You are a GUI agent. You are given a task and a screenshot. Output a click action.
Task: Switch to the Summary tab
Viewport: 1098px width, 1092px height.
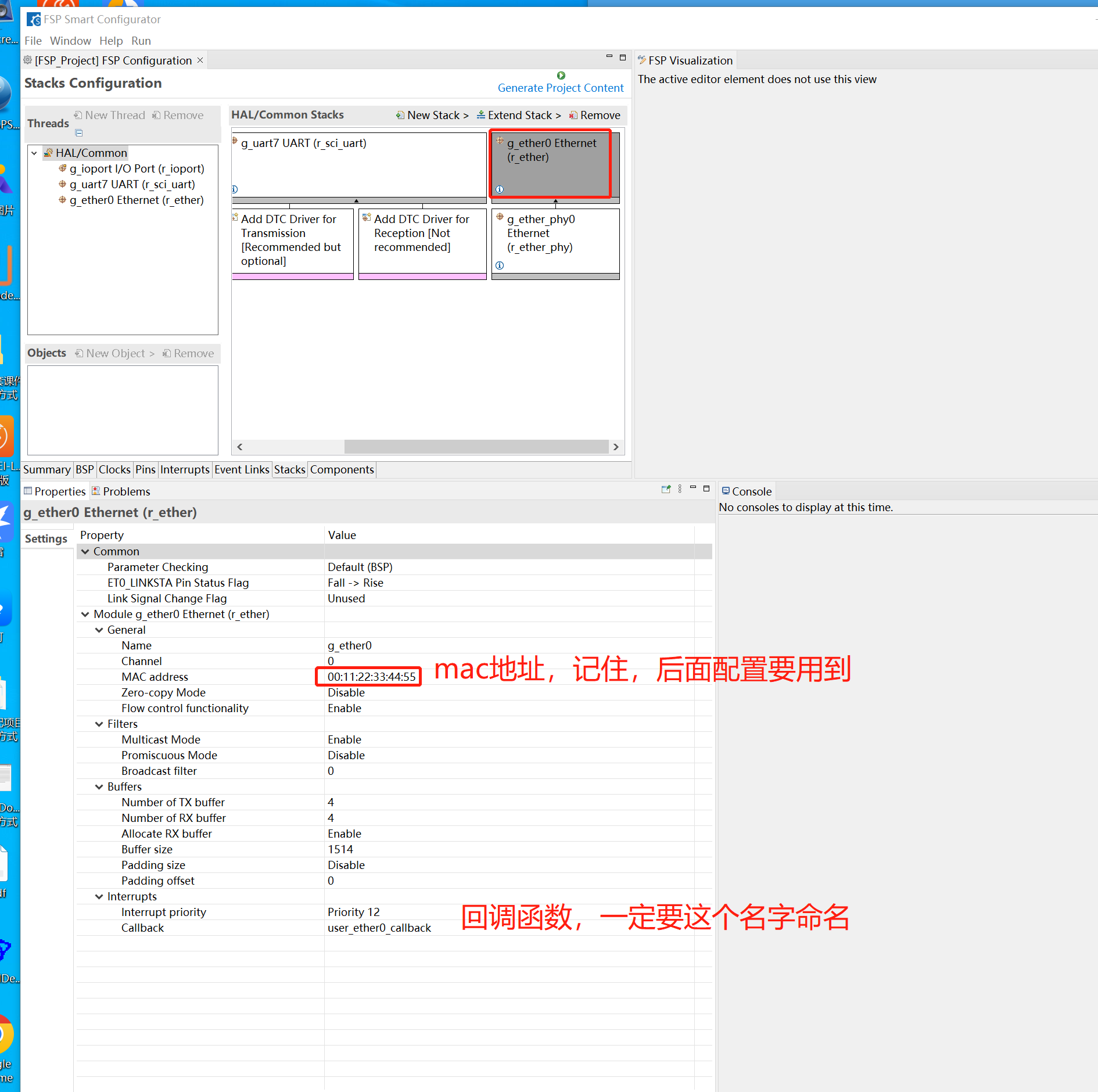(46, 469)
